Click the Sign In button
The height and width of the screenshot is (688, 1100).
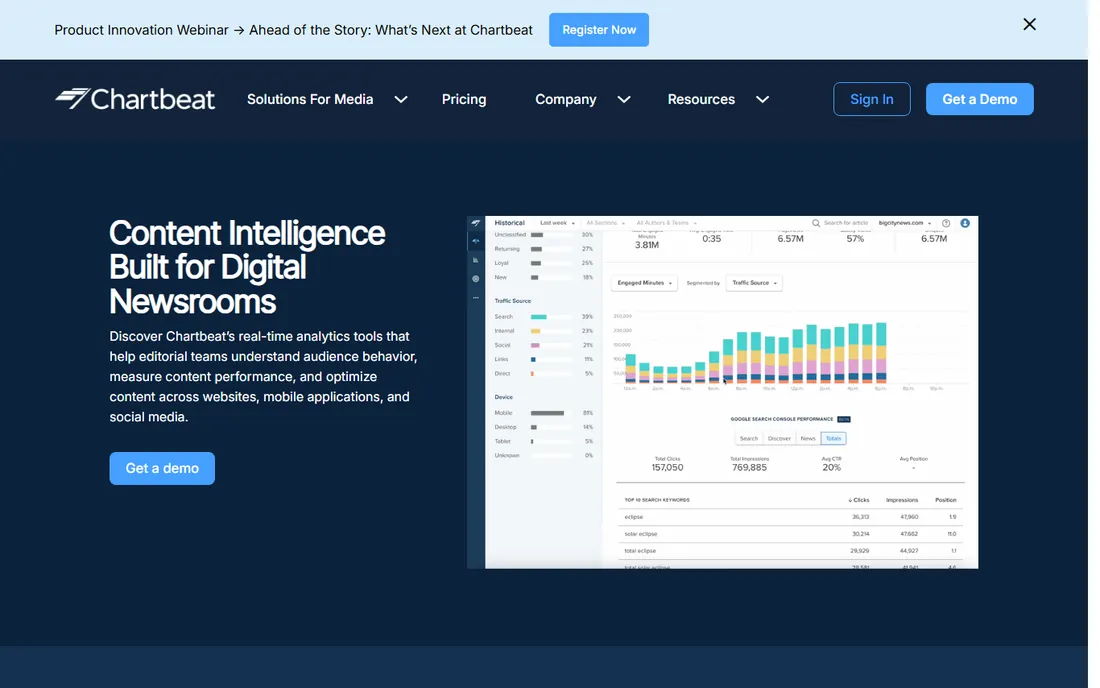coord(871,99)
